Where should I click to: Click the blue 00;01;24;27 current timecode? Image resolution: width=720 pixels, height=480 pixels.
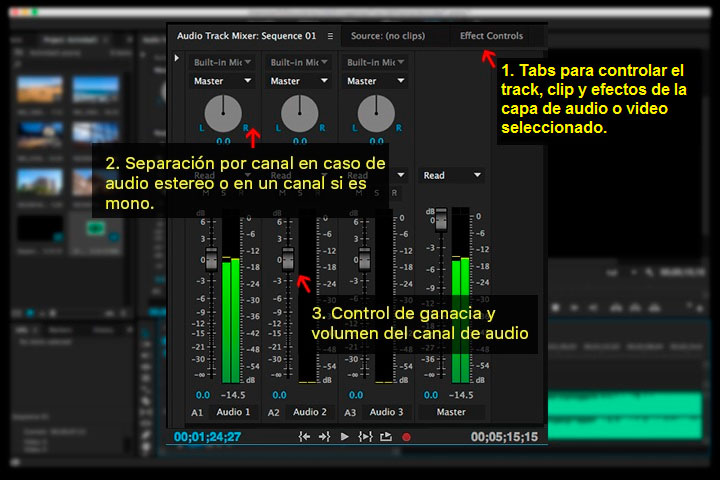pyautogui.click(x=207, y=437)
